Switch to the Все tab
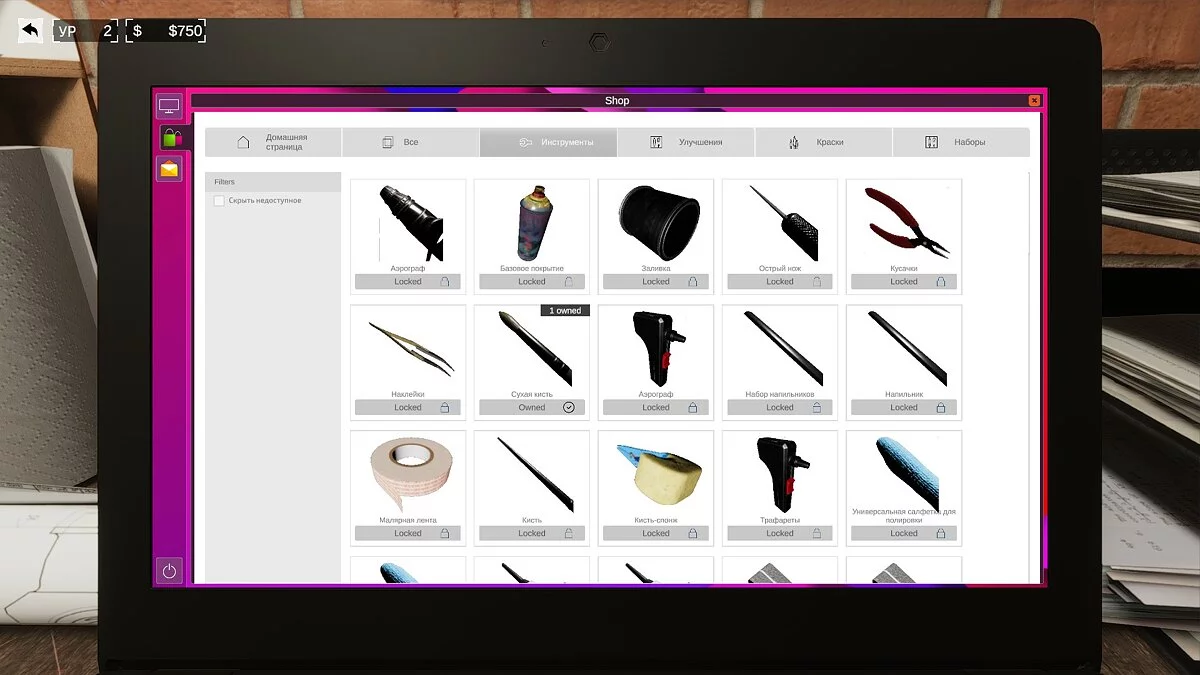This screenshot has height=675, width=1200. point(410,142)
